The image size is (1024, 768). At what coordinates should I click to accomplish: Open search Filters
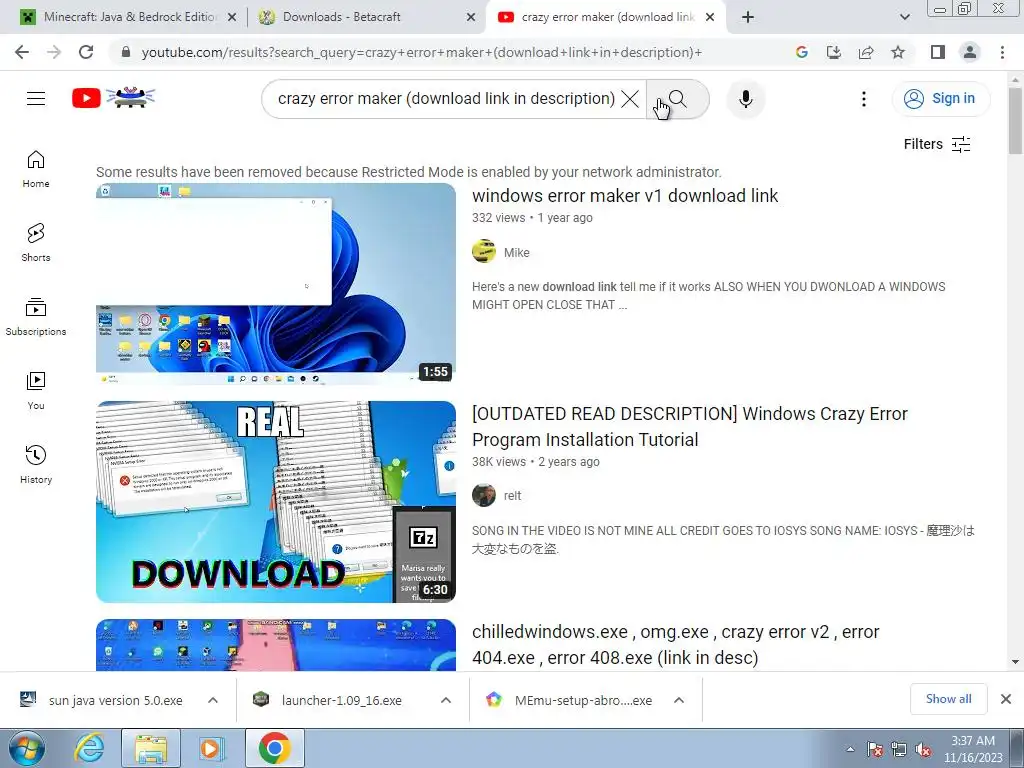[x=937, y=144]
